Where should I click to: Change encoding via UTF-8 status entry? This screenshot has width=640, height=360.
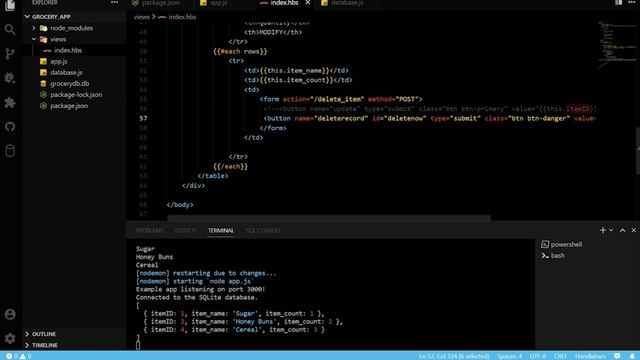pyautogui.click(x=538, y=356)
